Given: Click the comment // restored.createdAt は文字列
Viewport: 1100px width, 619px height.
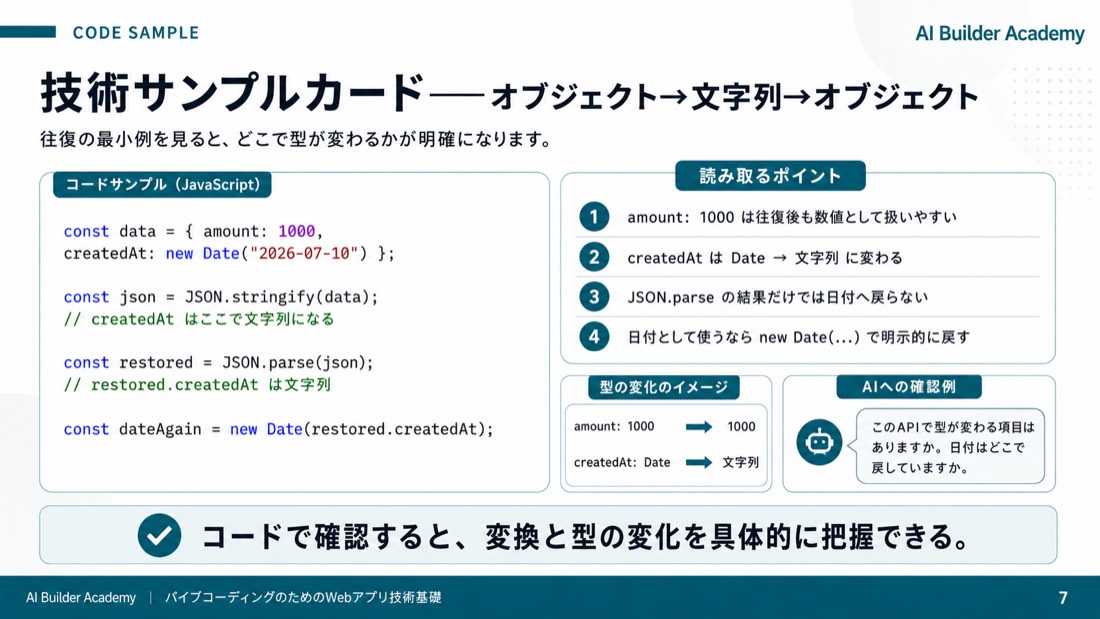Looking at the screenshot, I should [196, 385].
